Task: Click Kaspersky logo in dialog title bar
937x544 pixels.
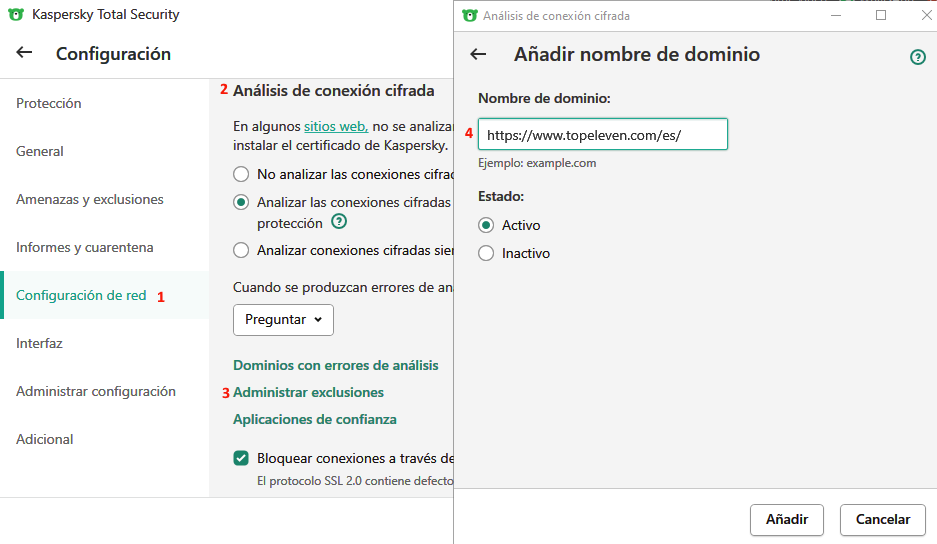Action: [x=470, y=16]
